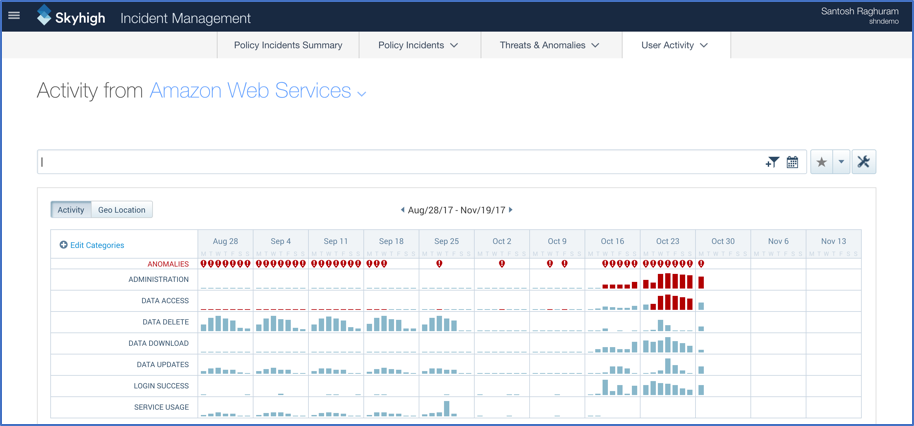This screenshot has width=914, height=426.
Task: Open Policy Incidents Summary tab
Action: tap(288, 45)
